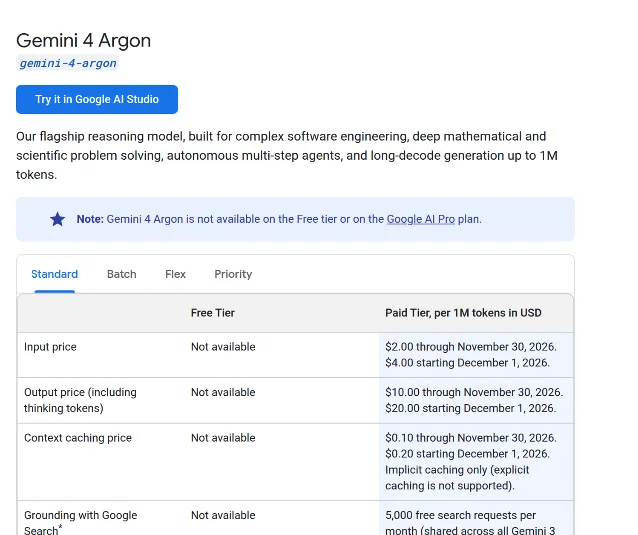The height and width of the screenshot is (535, 638).
Task: Click the $2.00 through November 30, 2026 text
Action: pyautogui.click(x=471, y=347)
